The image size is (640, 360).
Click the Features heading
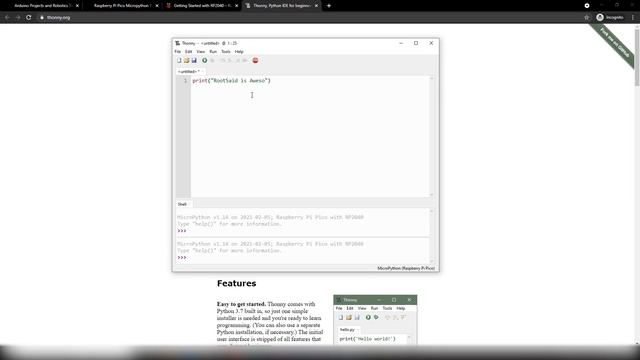pyautogui.click(x=237, y=283)
